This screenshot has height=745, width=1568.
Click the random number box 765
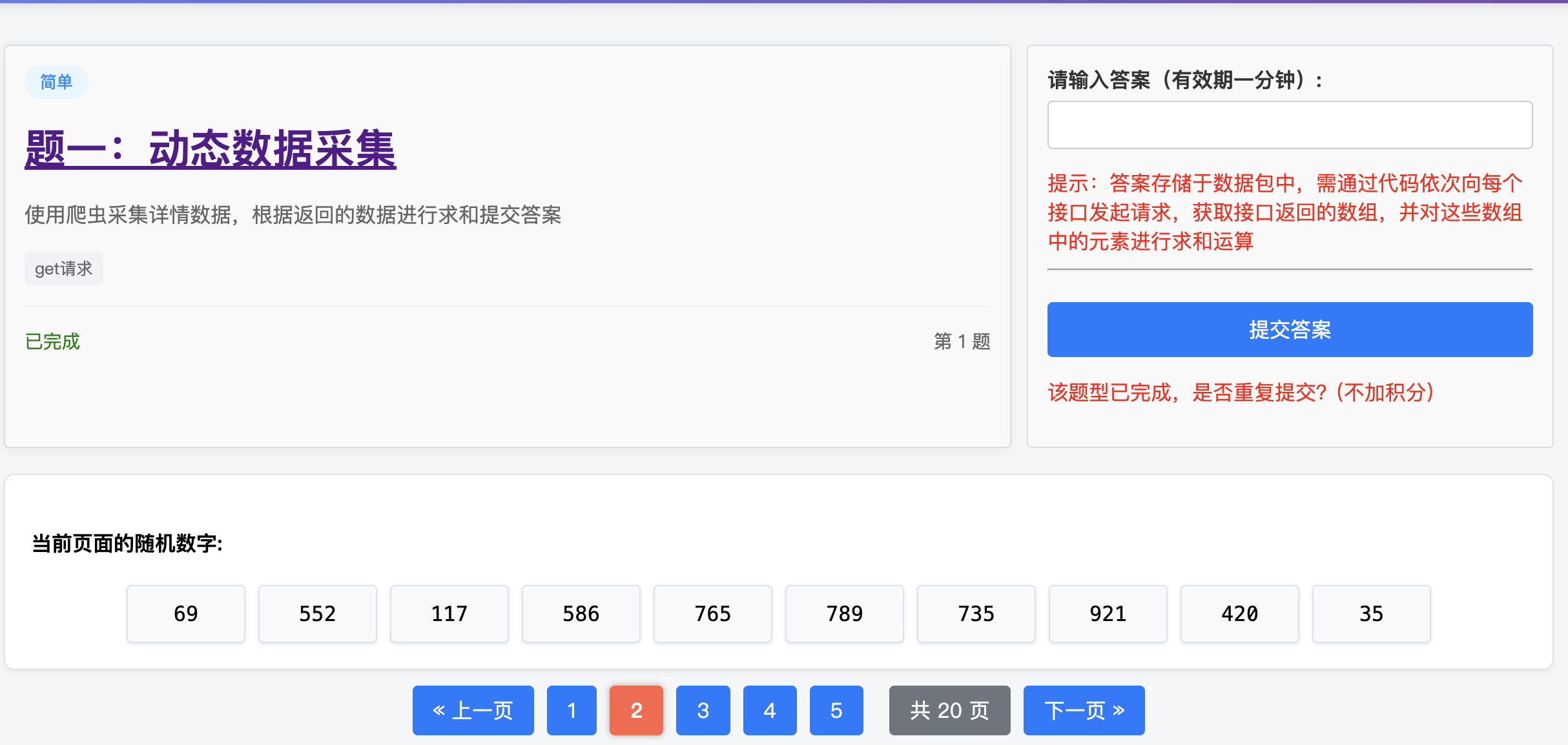(712, 613)
